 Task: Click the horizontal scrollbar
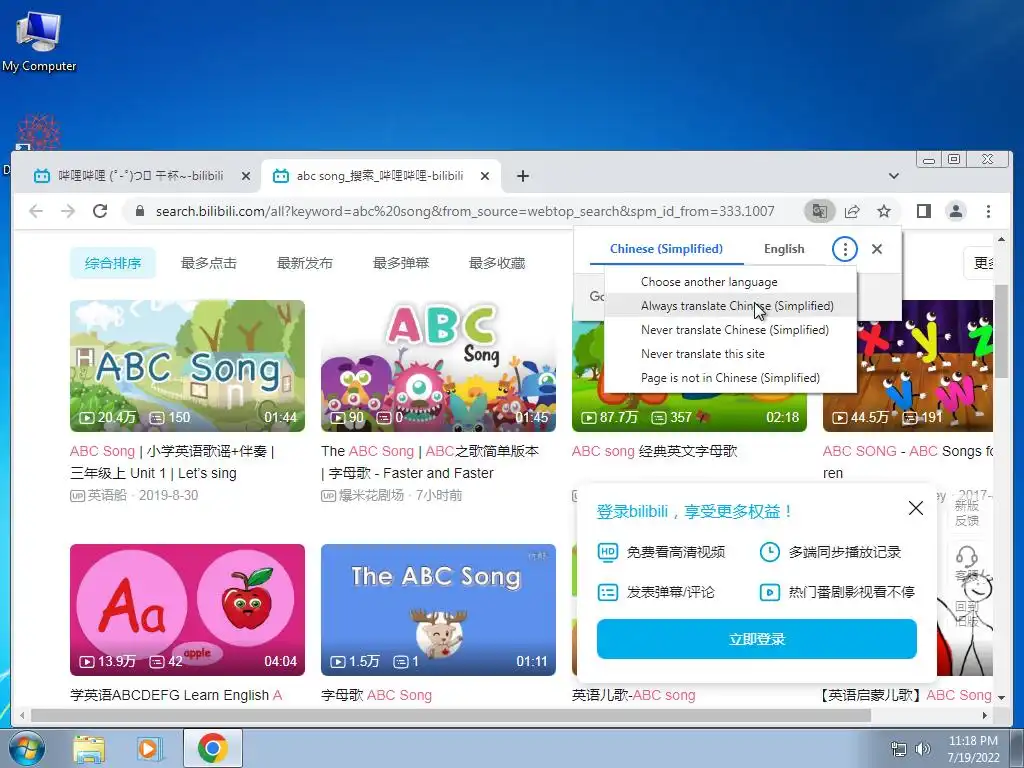[x=451, y=715]
